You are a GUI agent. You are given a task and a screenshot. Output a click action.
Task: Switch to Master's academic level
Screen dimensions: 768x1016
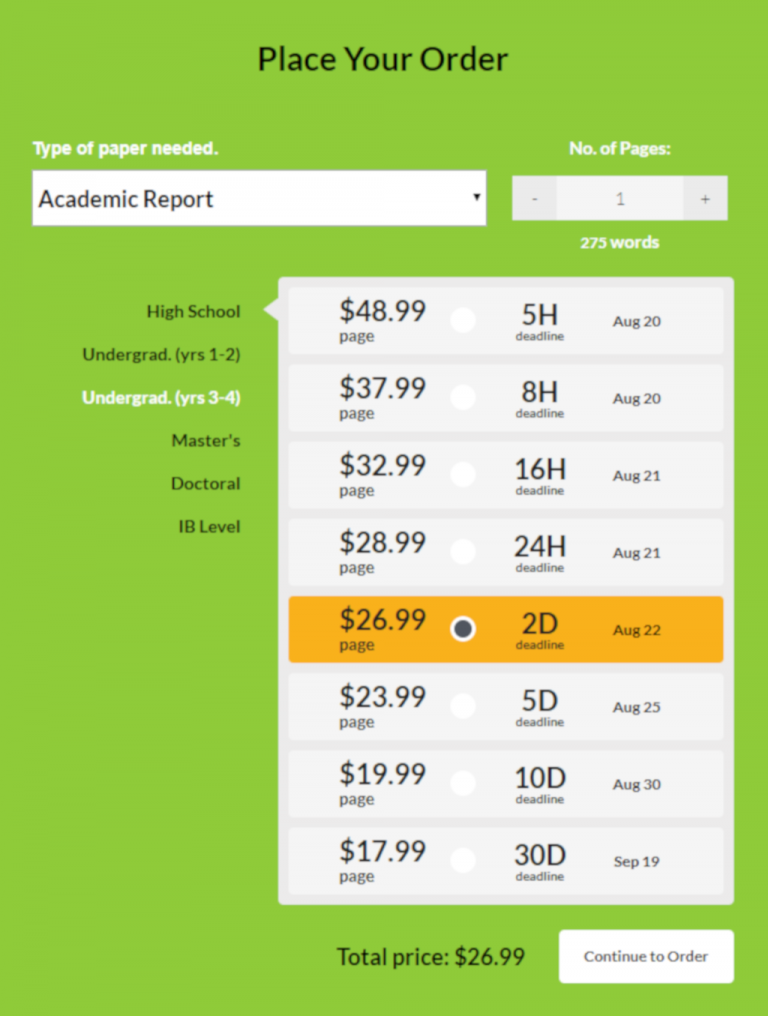pos(206,441)
